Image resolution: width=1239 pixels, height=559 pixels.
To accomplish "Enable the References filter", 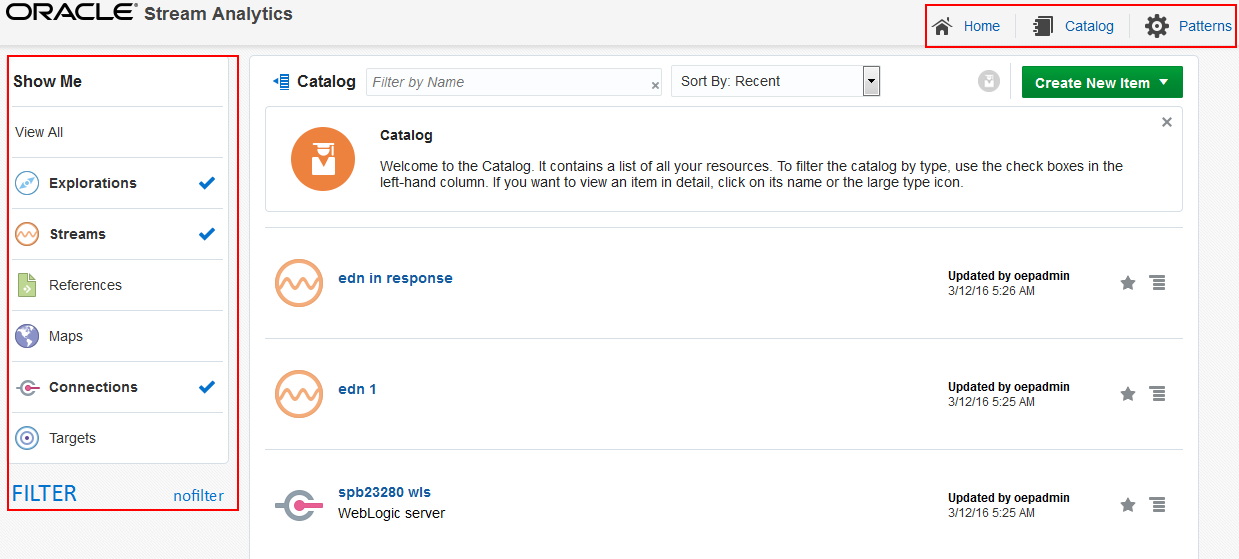I will (118, 285).
